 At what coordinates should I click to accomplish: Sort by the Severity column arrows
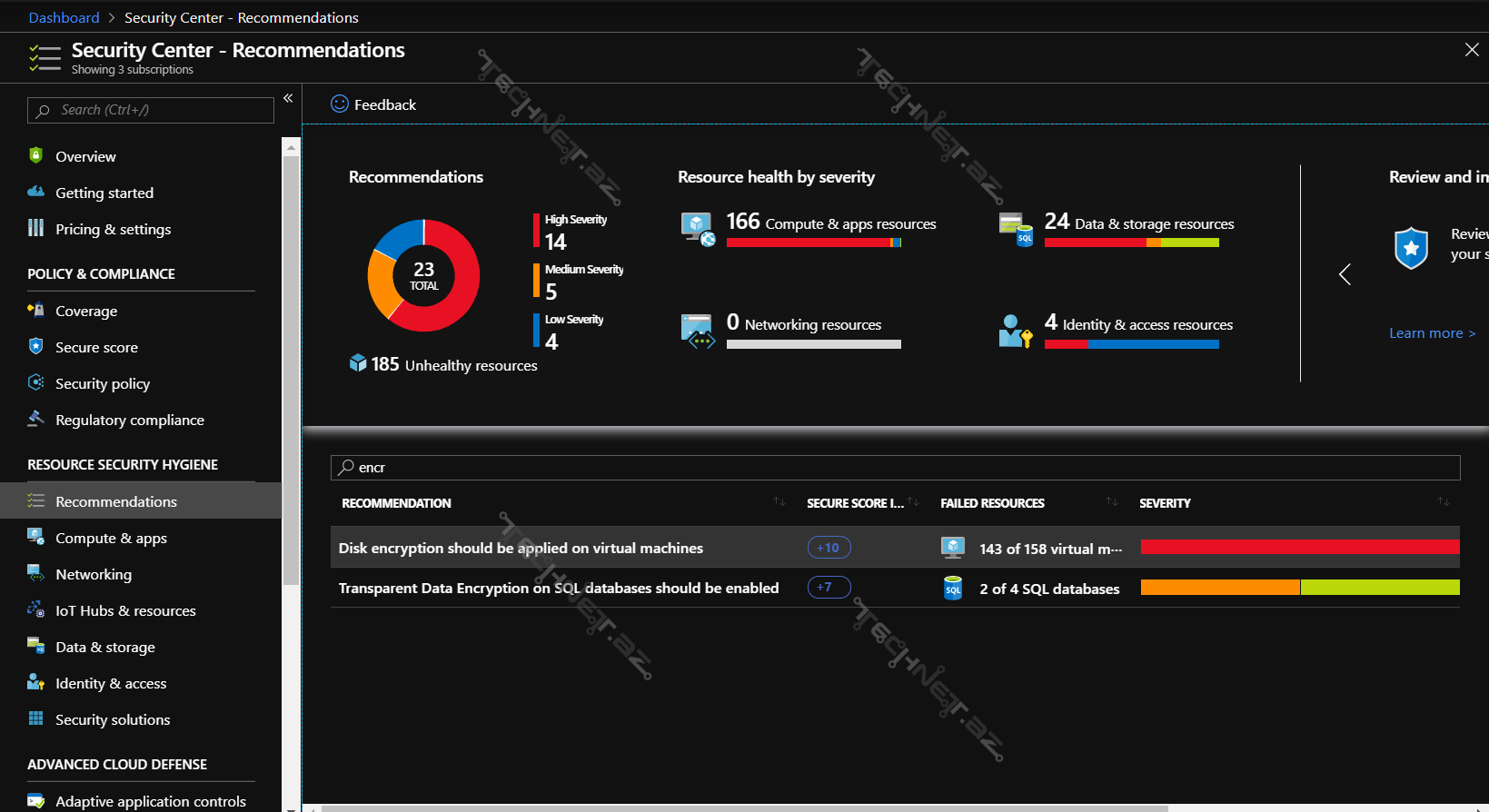click(1444, 502)
